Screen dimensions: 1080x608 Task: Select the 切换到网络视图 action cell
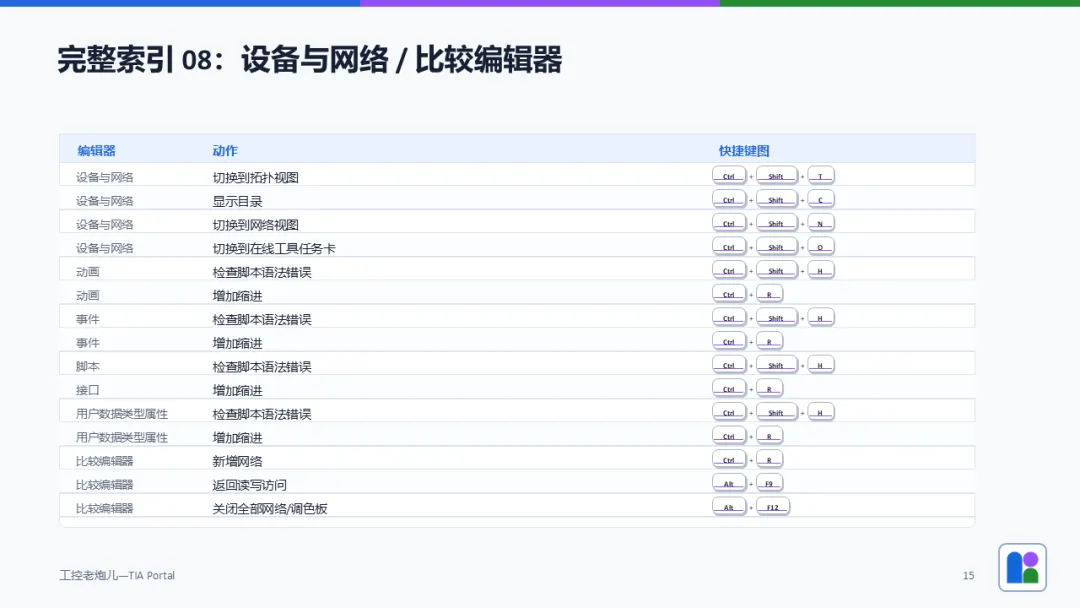click(x=256, y=224)
